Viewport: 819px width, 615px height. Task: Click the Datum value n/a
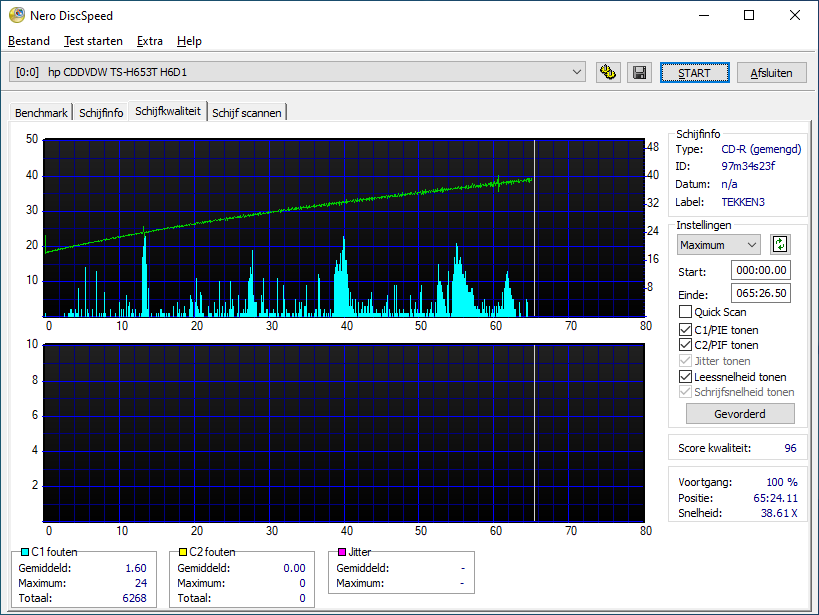click(729, 184)
